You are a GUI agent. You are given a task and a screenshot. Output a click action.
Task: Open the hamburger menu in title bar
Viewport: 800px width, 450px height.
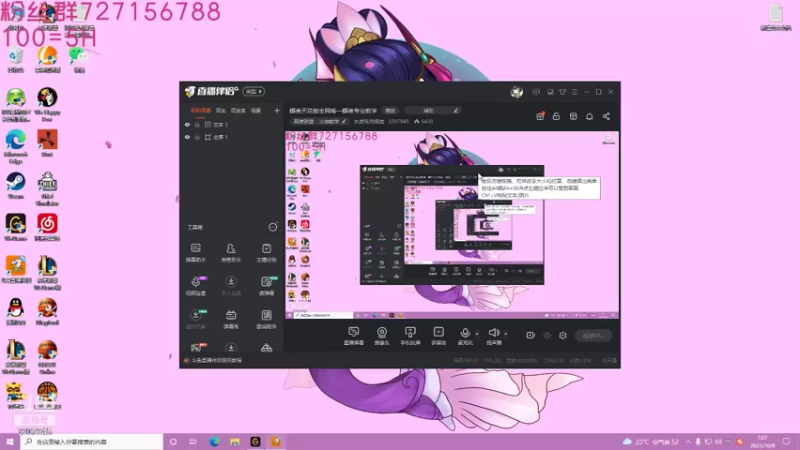click(574, 92)
